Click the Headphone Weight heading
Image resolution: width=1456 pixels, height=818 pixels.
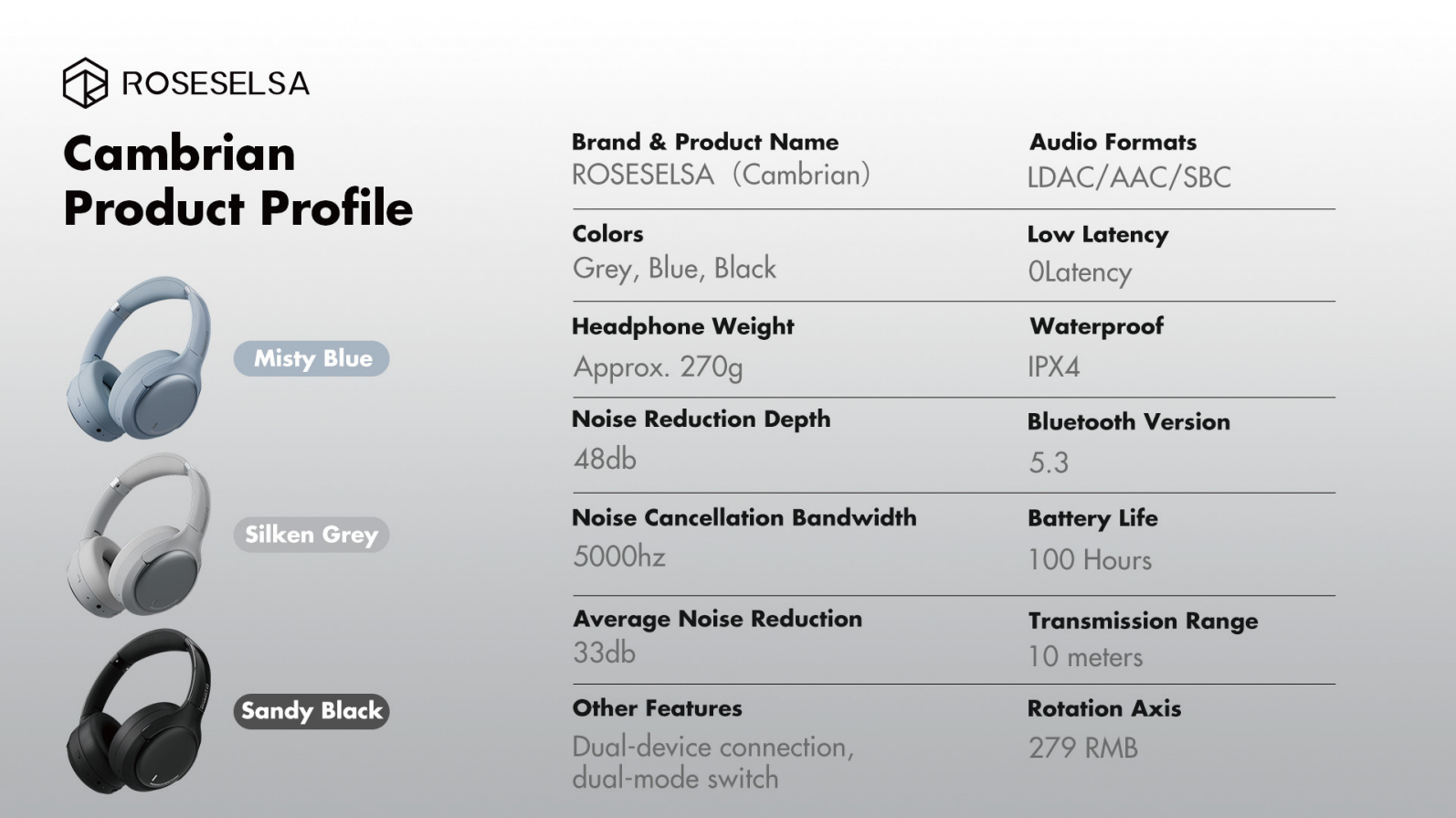coord(682,326)
